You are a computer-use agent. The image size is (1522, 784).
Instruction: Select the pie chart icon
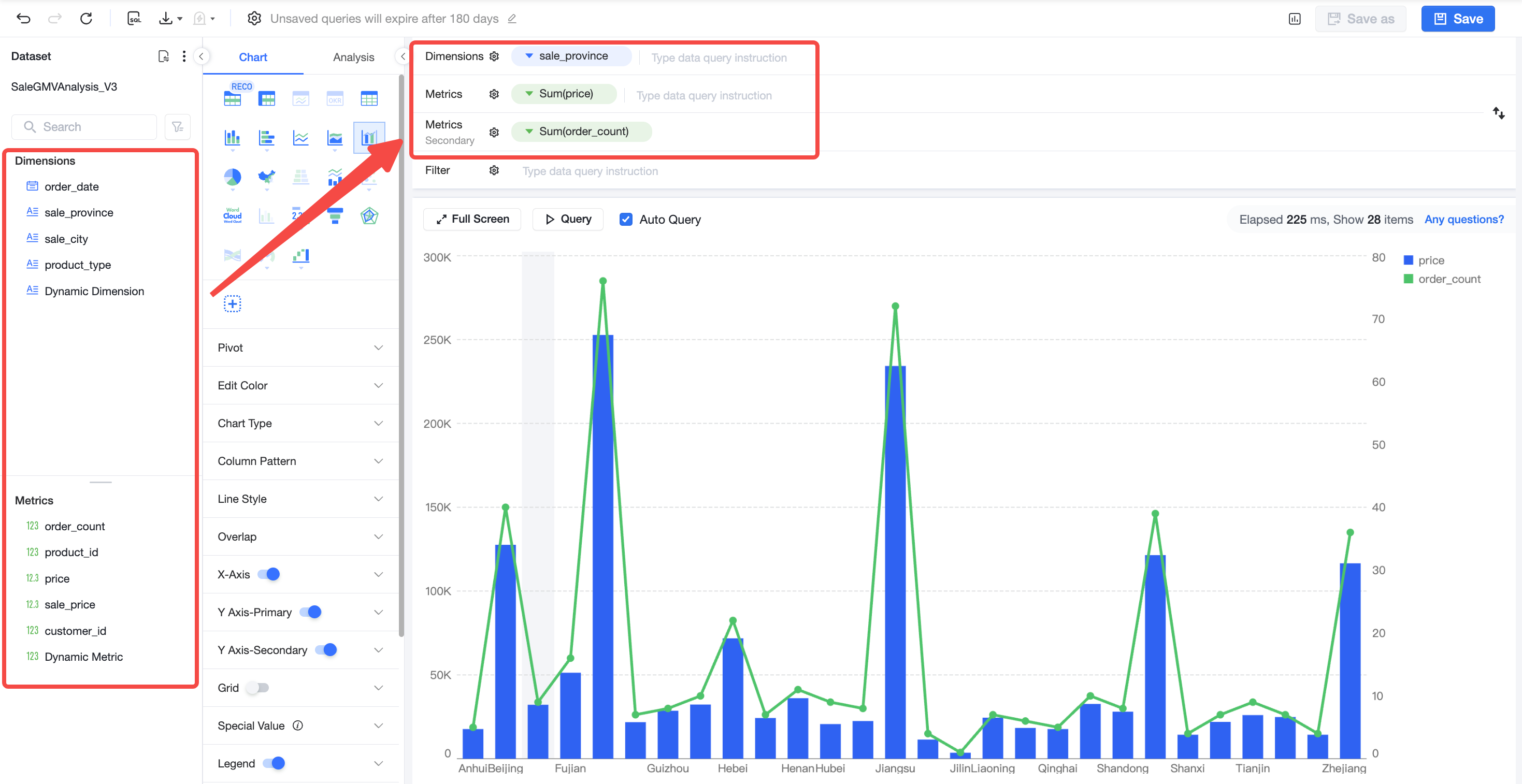click(232, 177)
